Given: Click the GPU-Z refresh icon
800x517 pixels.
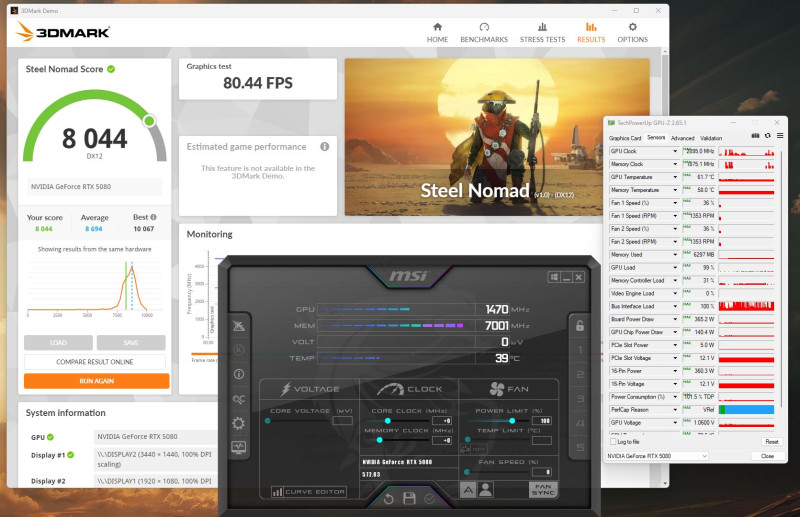Looking at the screenshot, I should point(767,136).
